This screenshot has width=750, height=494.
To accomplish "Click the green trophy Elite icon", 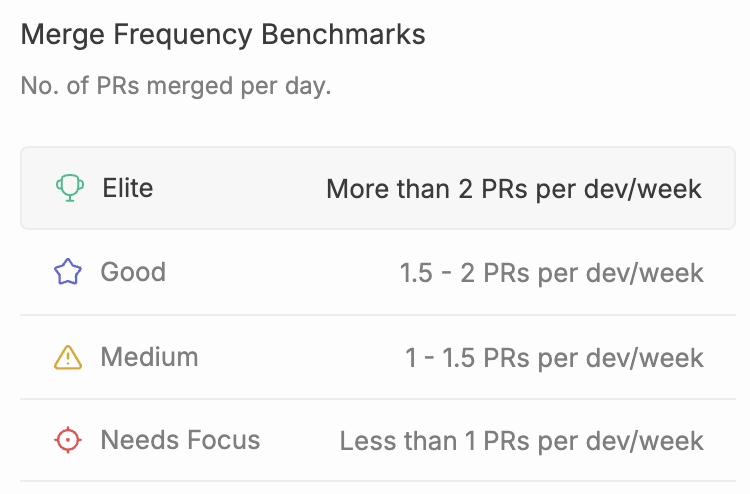I will coord(70,188).
